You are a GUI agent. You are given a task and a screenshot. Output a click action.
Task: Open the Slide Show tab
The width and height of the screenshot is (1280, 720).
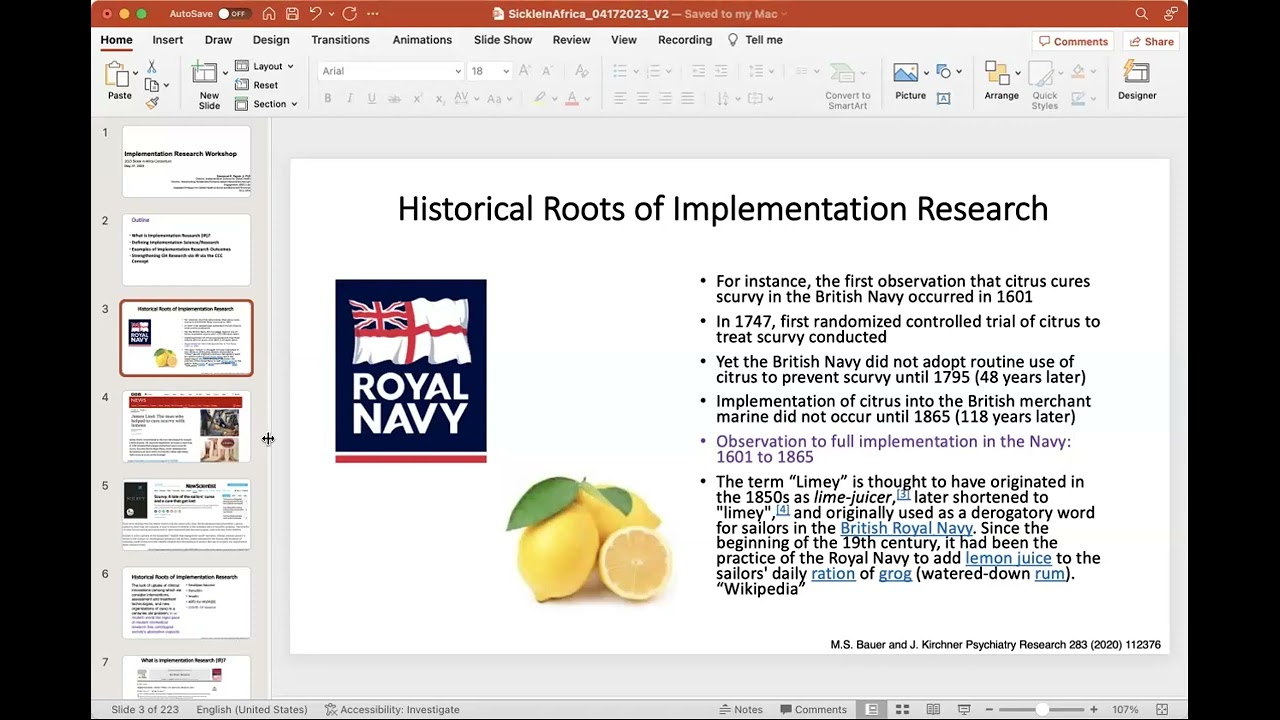point(503,40)
